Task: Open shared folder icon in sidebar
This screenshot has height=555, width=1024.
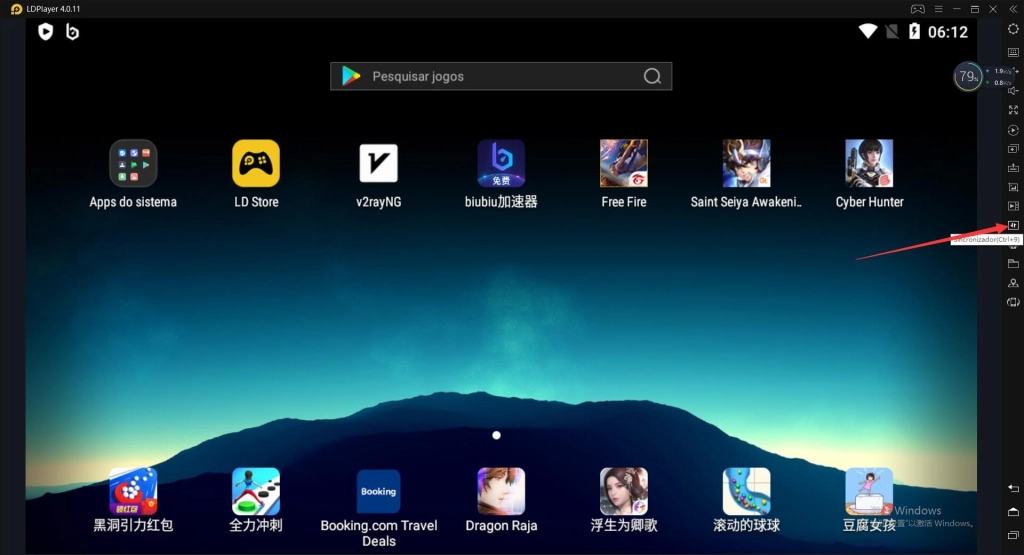Action: click(1013, 264)
